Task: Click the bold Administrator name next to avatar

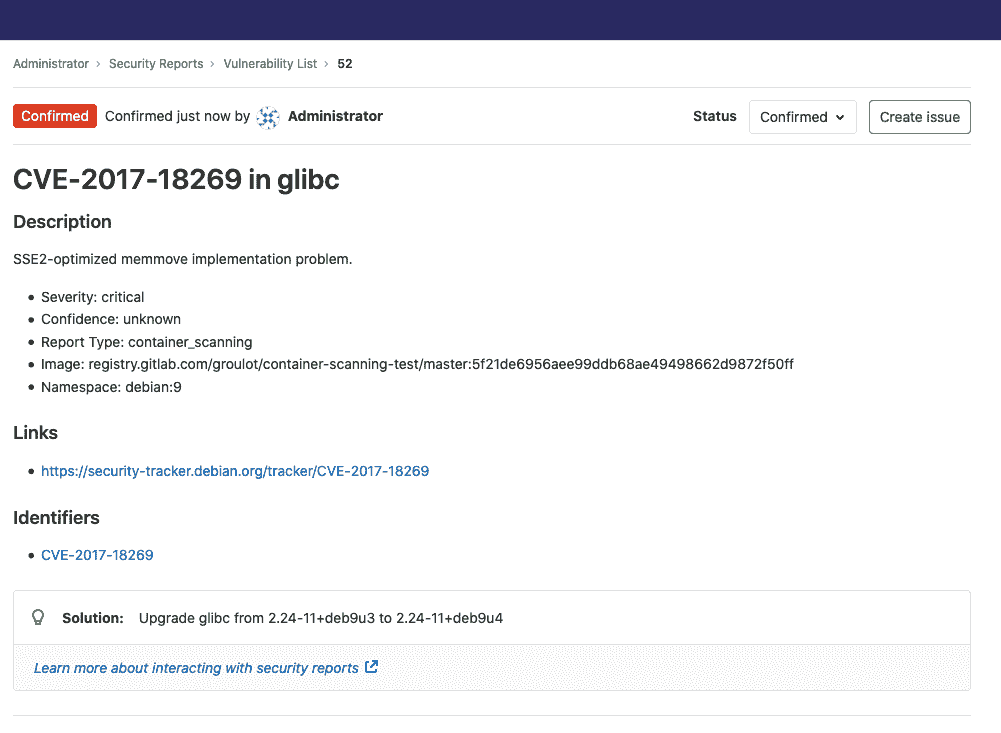Action: click(x=335, y=116)
